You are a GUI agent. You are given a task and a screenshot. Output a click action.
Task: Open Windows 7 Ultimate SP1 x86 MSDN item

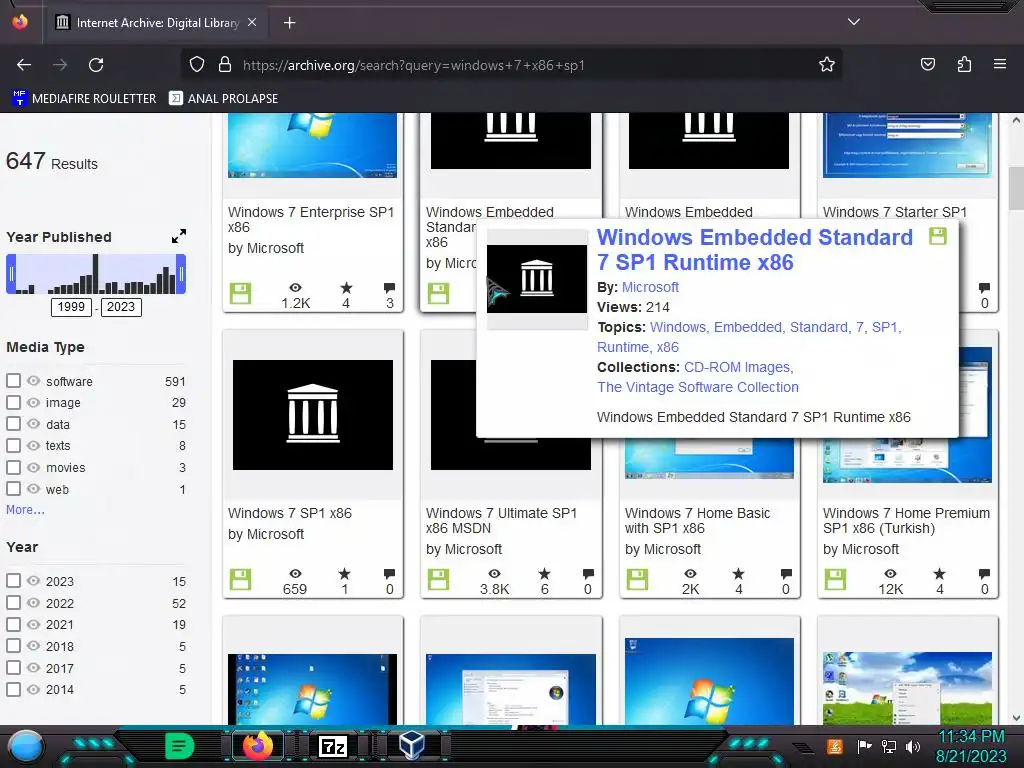click(502, 520)
